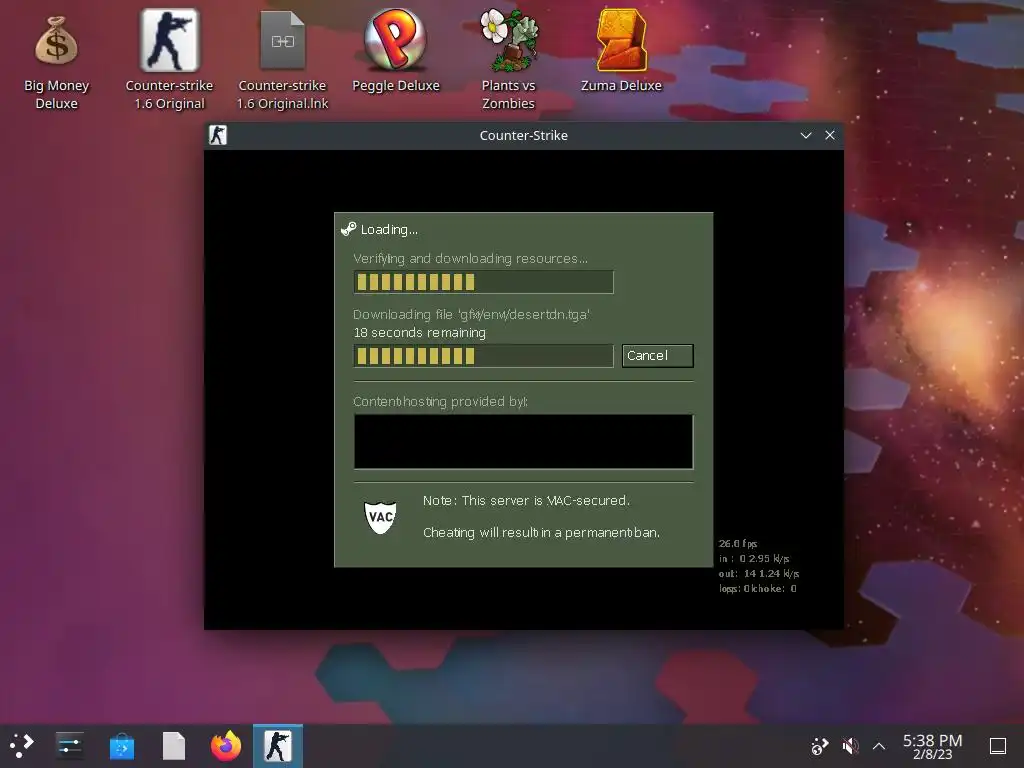Open the file manager taskbar icon
This screenshot has height=768, width=1024.
[x=174, y=746]
